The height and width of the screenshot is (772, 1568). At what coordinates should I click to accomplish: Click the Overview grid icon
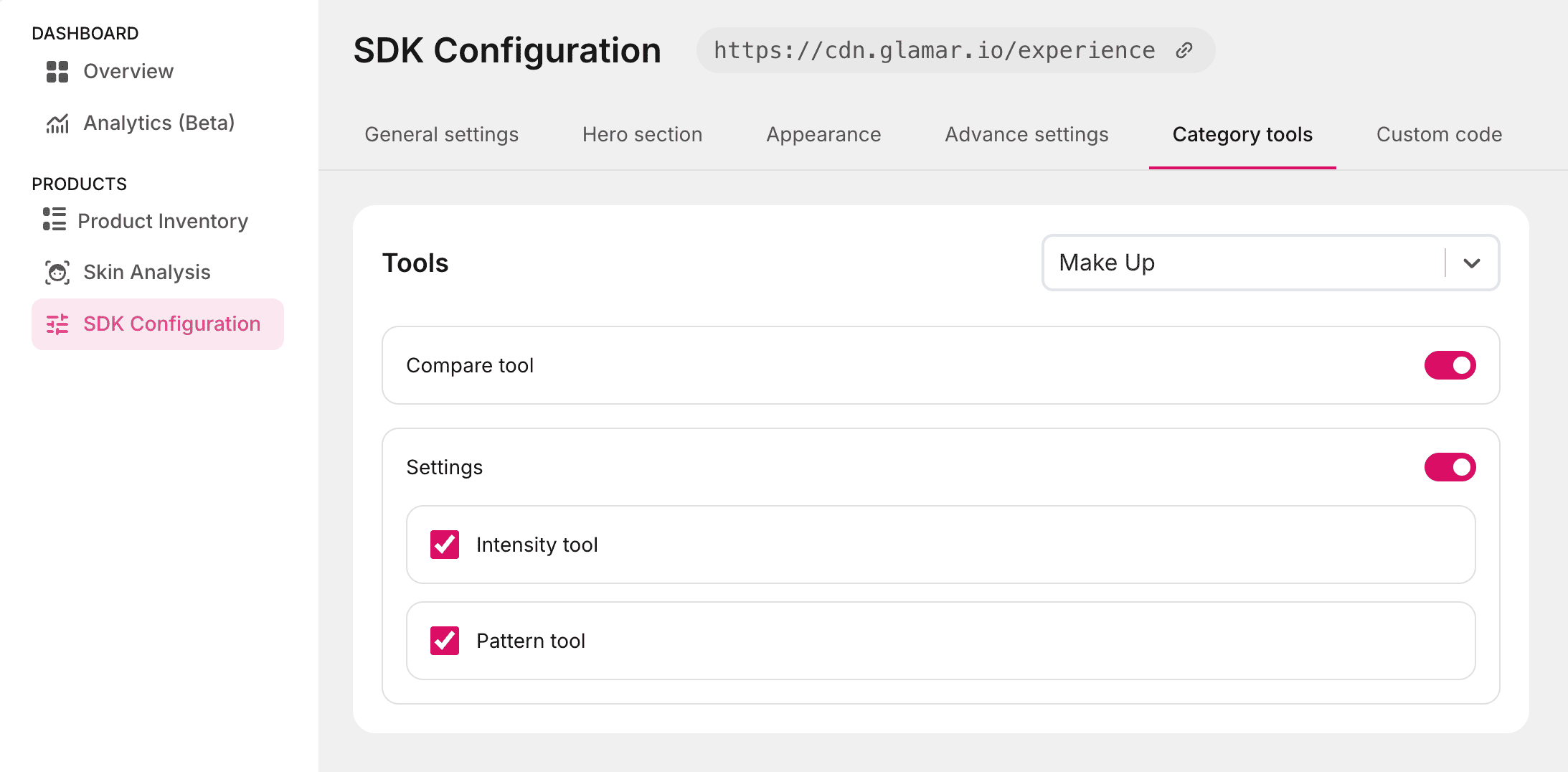[57, 72]
